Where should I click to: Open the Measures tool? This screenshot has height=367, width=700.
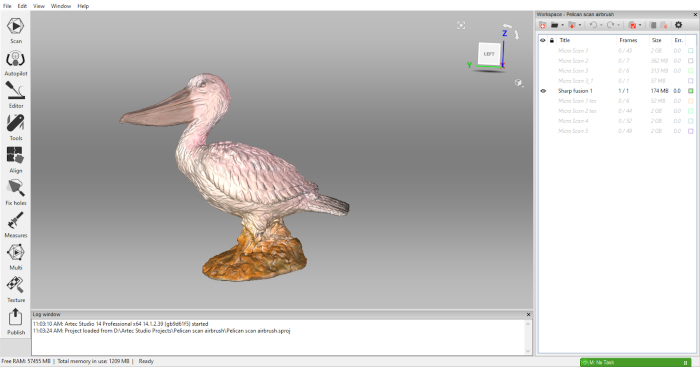16,225
